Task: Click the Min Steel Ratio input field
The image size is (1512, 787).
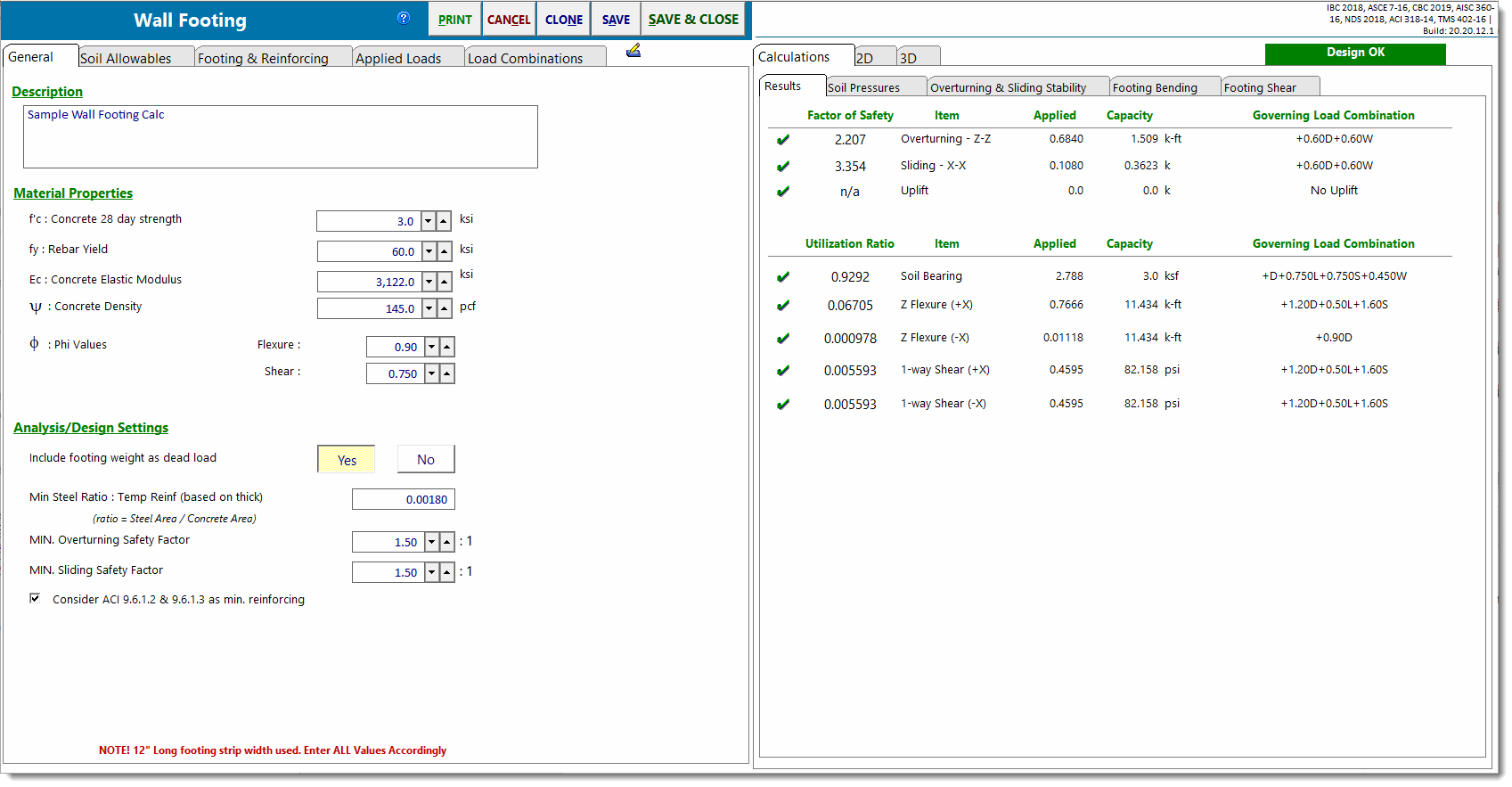Action: (403, 499)
